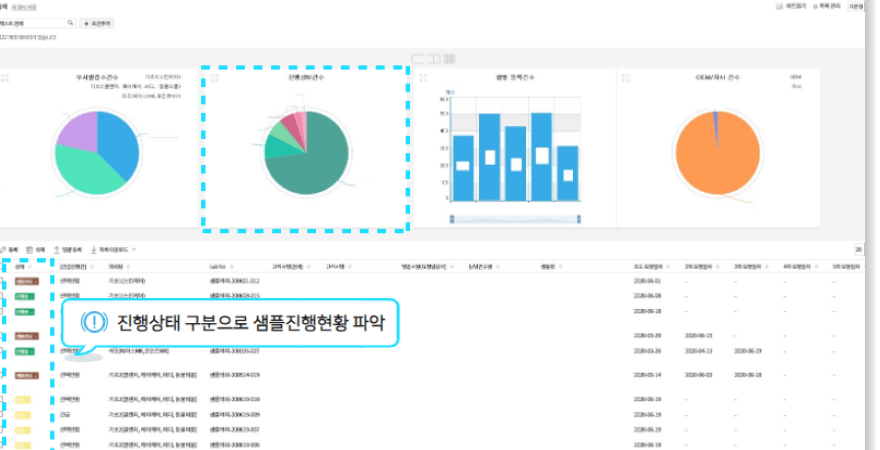Tick the checkbox of the third table row
880x450 pixels.
[x=3, y=311]
